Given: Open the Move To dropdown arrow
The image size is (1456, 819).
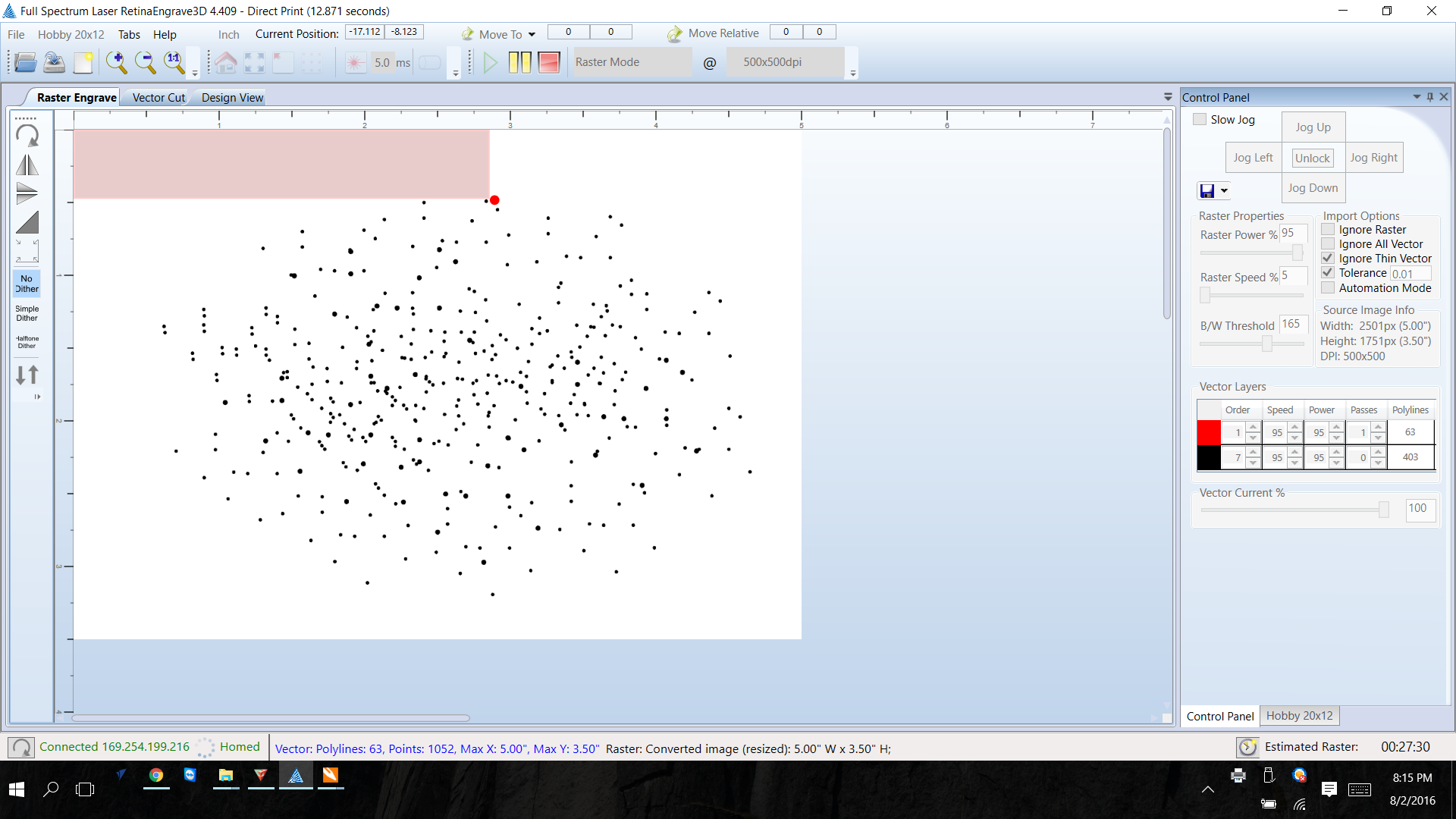Looking at the screenshot, I should point(532,35).
